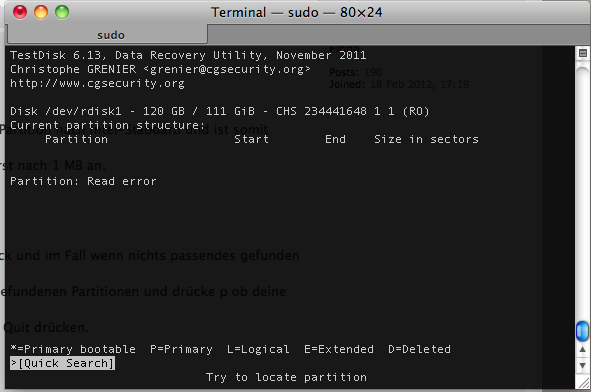Click the empty tab bar area right of sudo
This screenshot has width=591, height=392.
tap(399, 35)
